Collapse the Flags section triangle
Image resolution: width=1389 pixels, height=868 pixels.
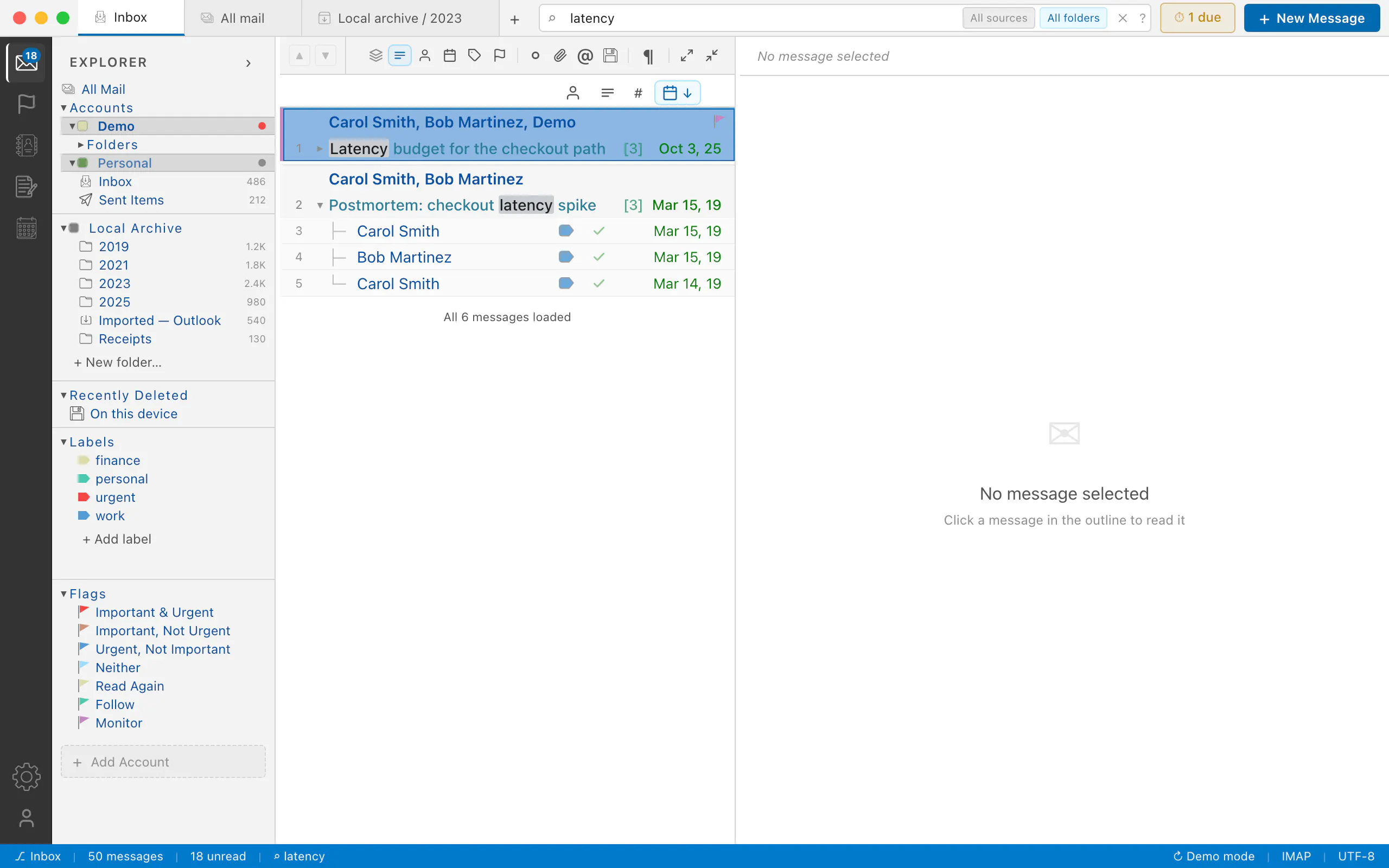63,594
